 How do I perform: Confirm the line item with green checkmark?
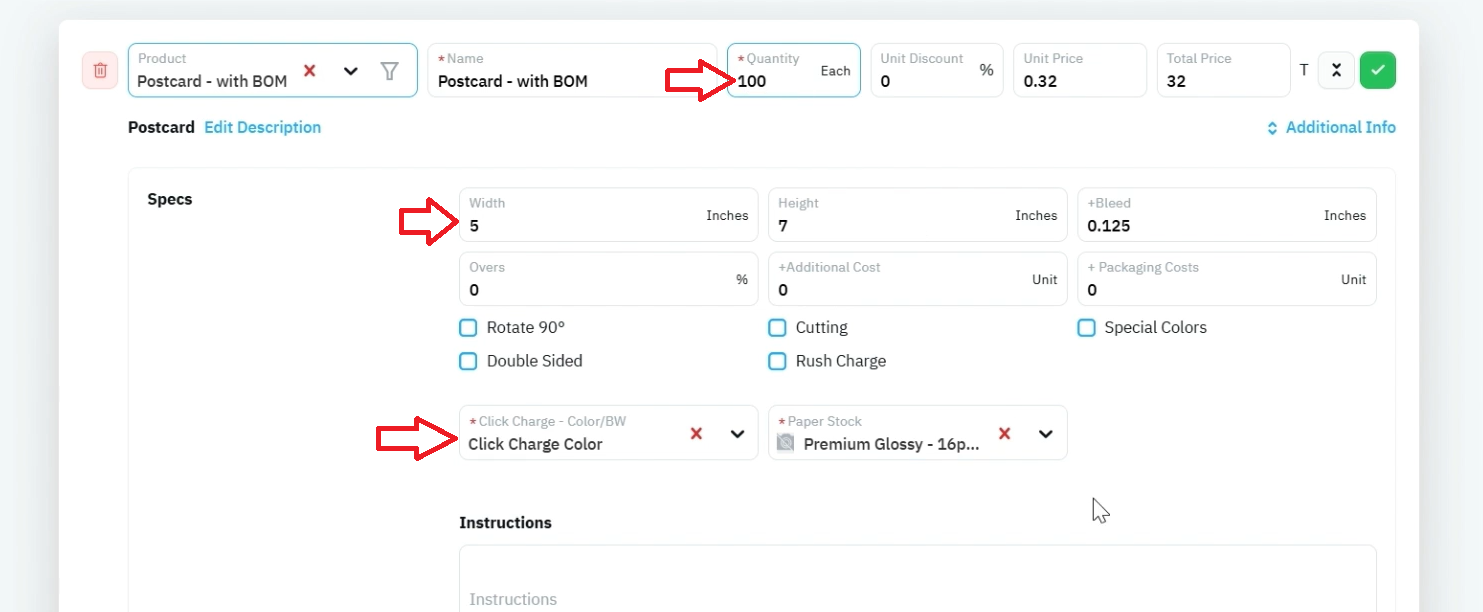click(1378, 70)
